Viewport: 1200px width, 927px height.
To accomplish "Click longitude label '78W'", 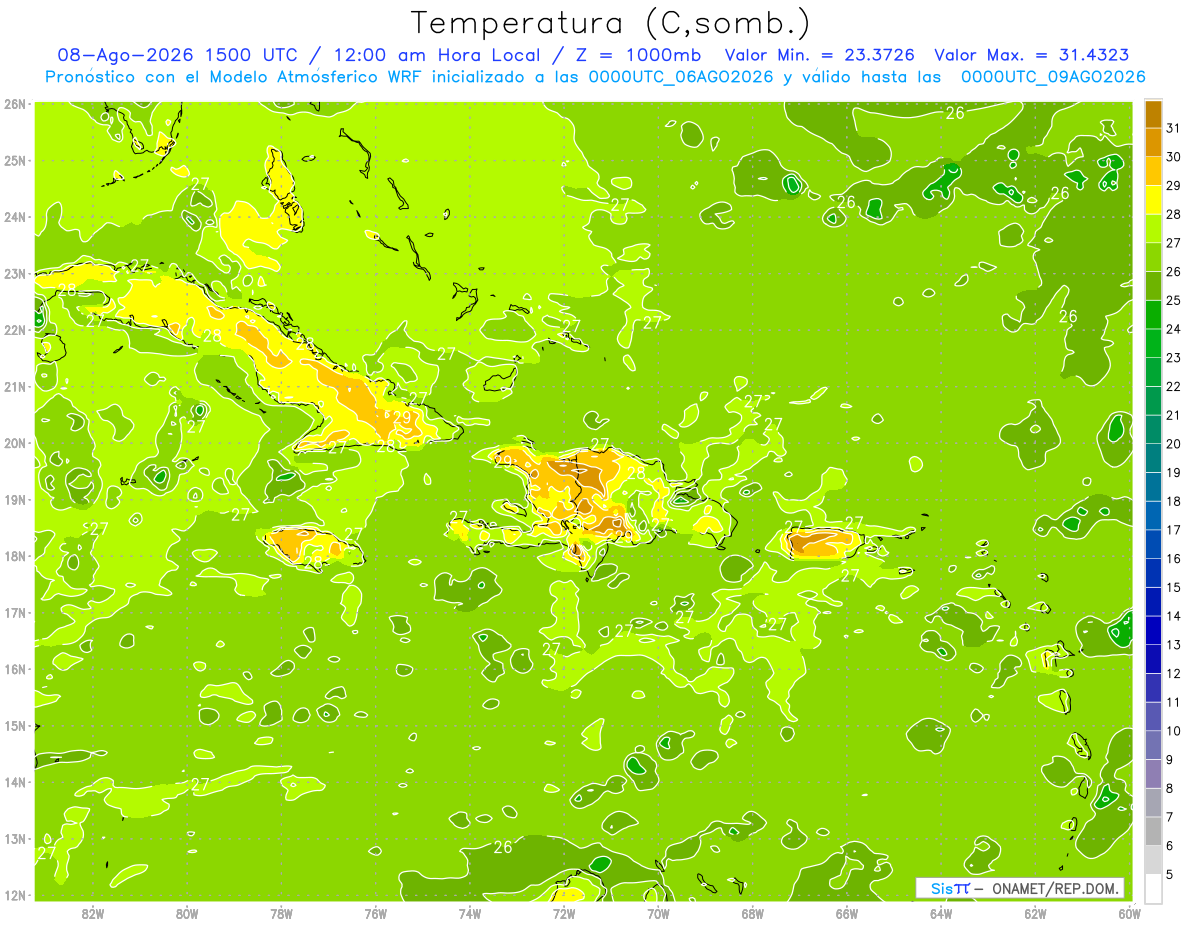I will click(281, 913).
